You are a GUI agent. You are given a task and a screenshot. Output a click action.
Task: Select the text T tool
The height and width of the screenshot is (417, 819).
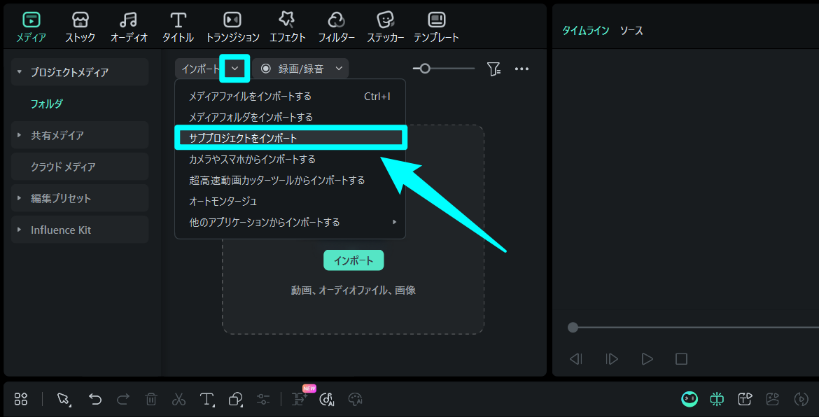click(207, 399)
